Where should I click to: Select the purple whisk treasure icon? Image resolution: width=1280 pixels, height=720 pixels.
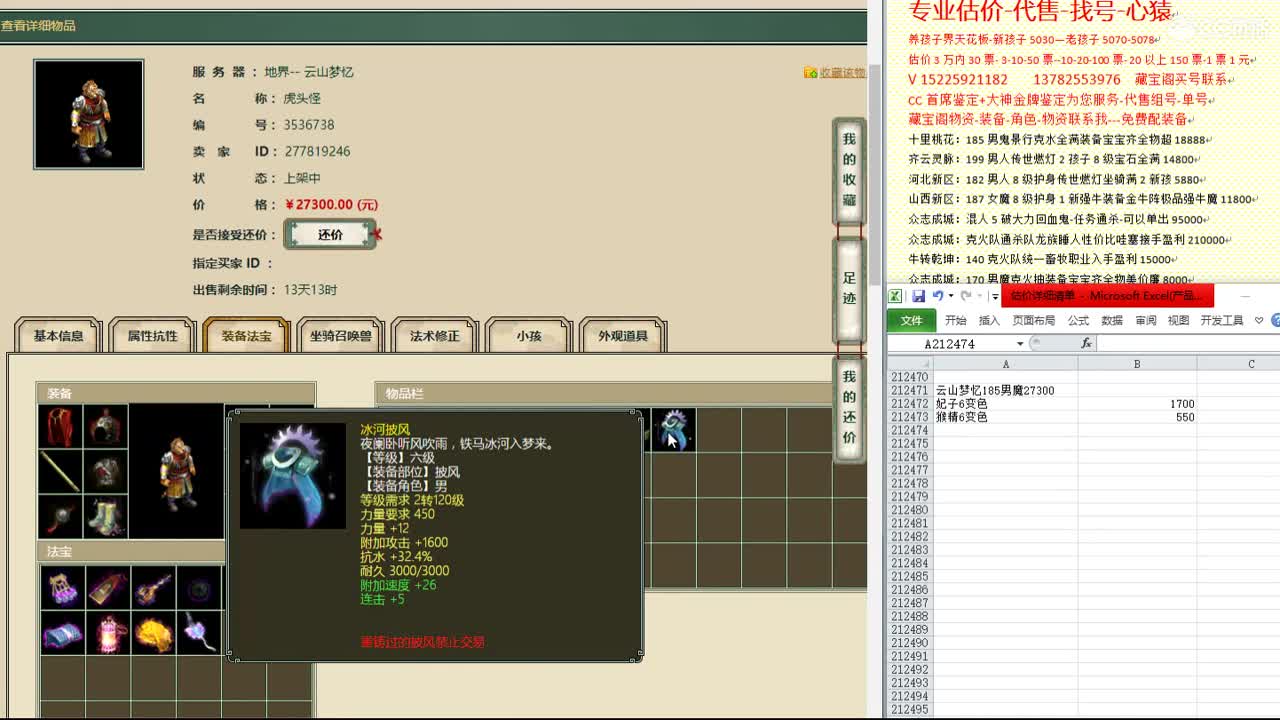coord(198,633)
